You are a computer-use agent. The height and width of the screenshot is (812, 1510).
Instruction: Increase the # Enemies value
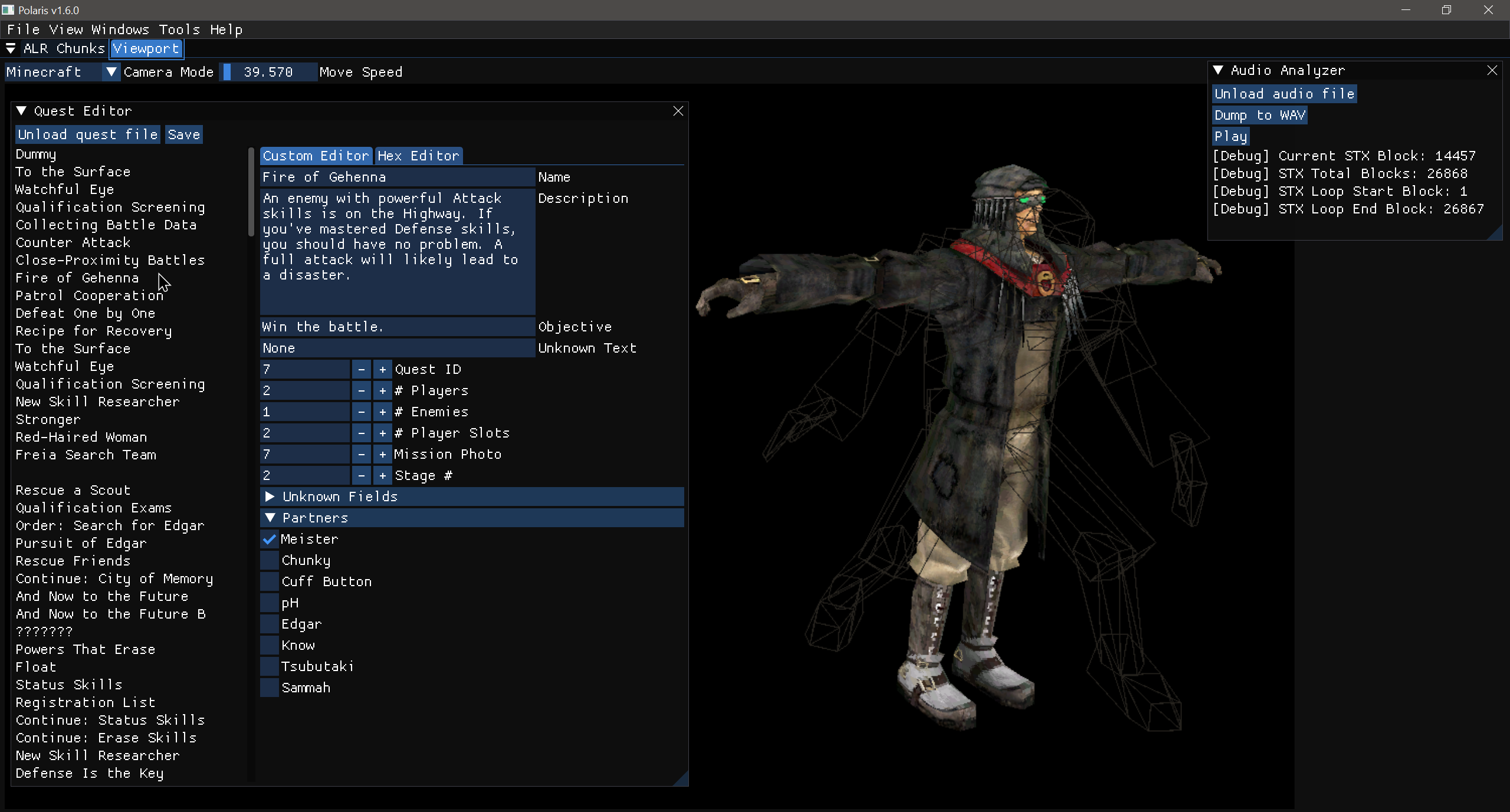[383, 412]
